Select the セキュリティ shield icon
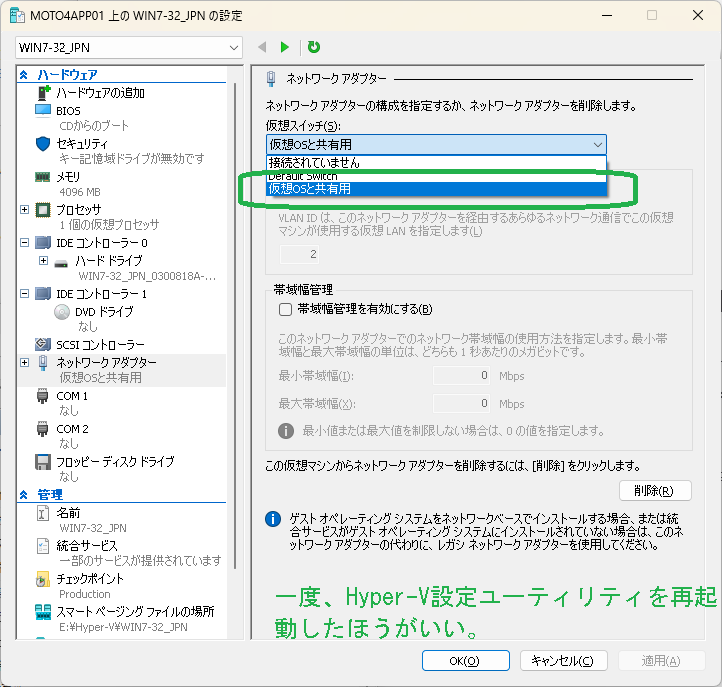Screen dimensions: 722x687 coord(43,143)
